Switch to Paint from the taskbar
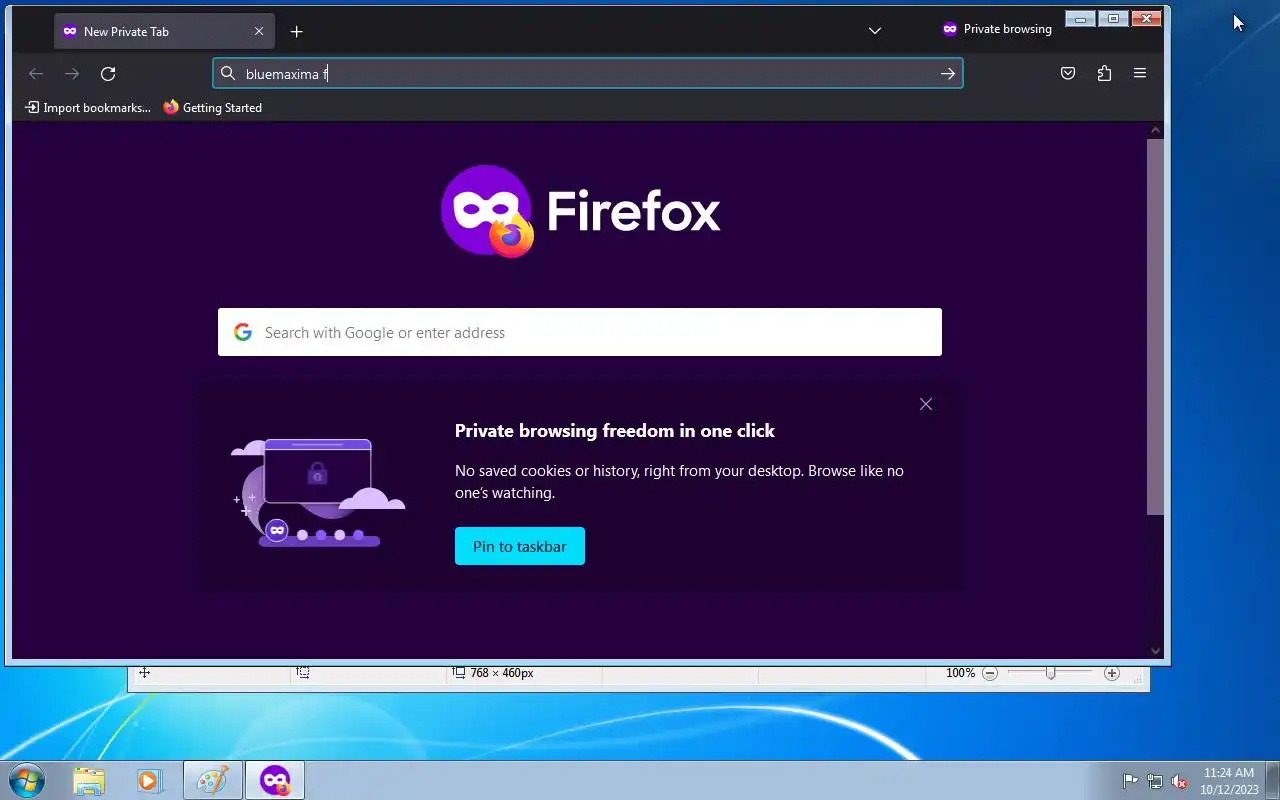This screenshot has height=800, width=1280. point(213,780)
